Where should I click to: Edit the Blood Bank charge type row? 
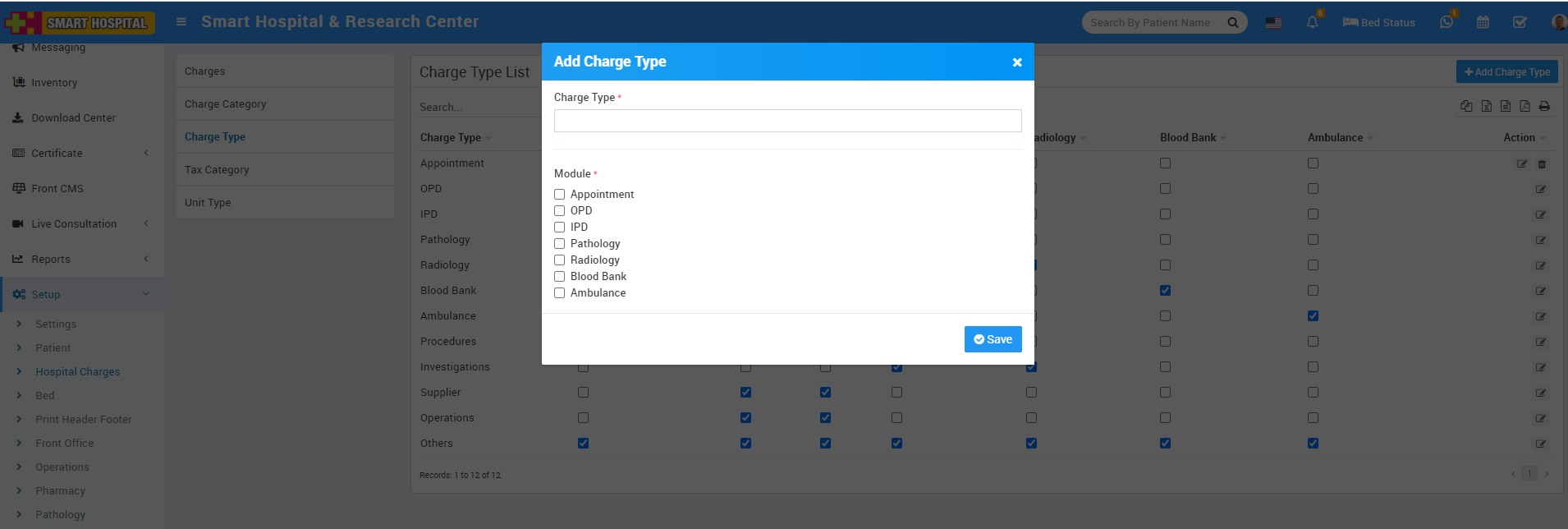[1541, 292]
